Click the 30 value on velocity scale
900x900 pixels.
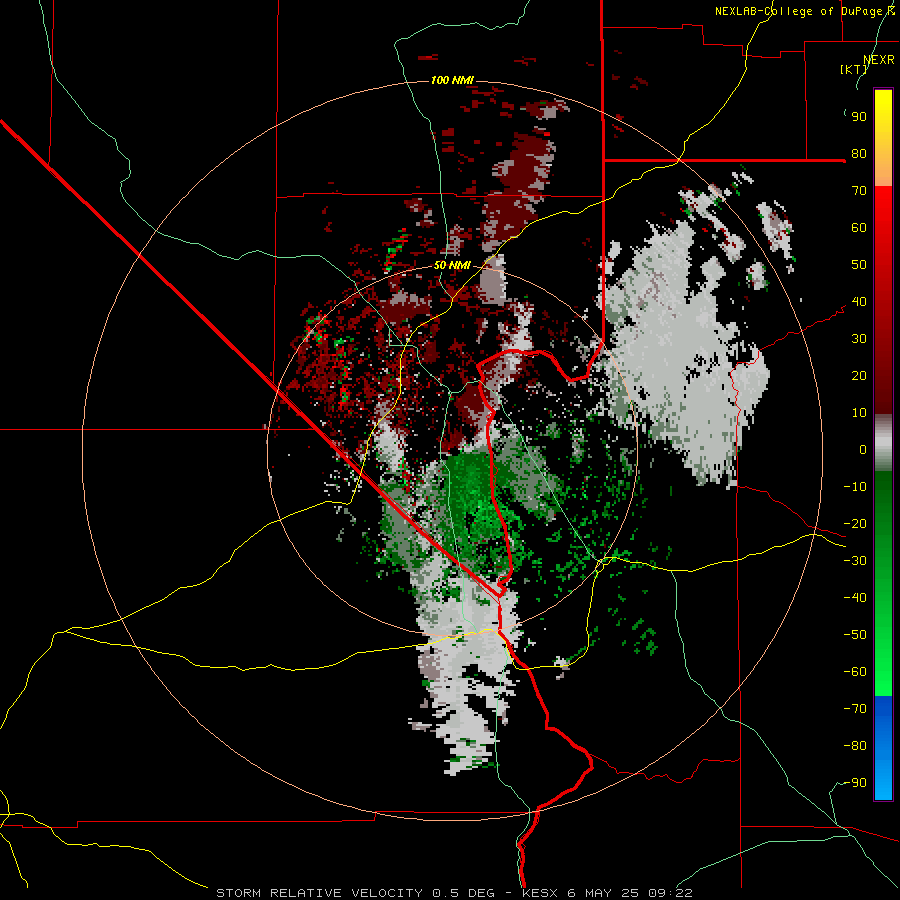[x=859, y=339]
